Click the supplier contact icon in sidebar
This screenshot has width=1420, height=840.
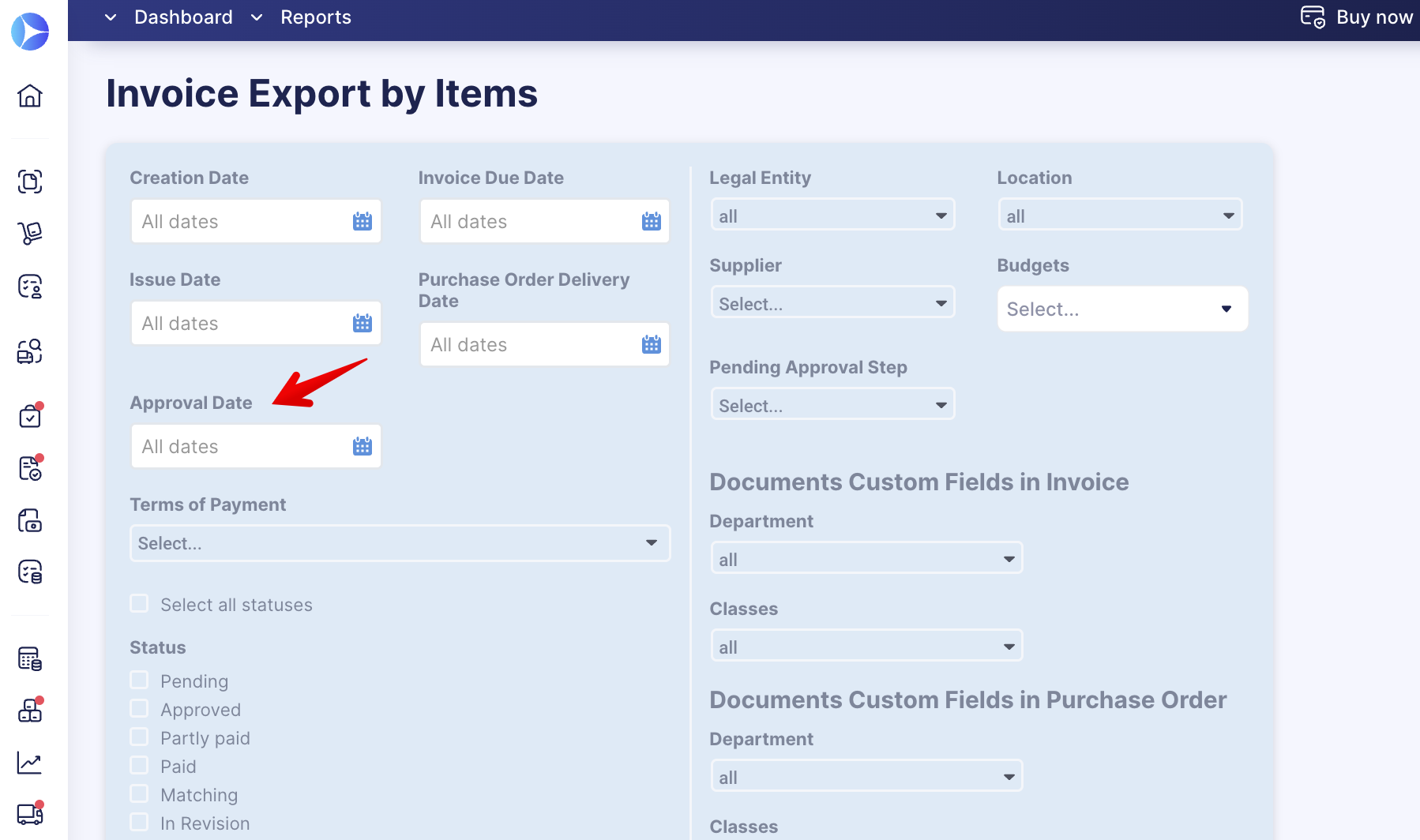tap(29, 286)
